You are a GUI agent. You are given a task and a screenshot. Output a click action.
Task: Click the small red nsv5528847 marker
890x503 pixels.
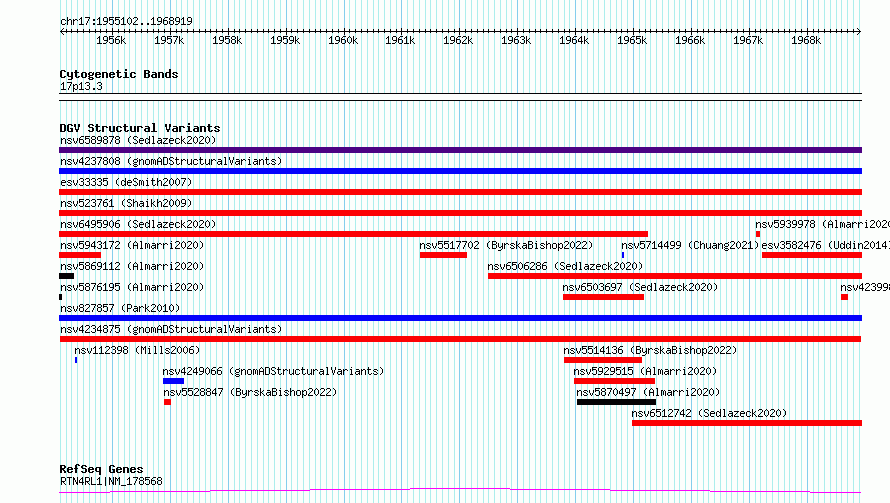(167, 402)
